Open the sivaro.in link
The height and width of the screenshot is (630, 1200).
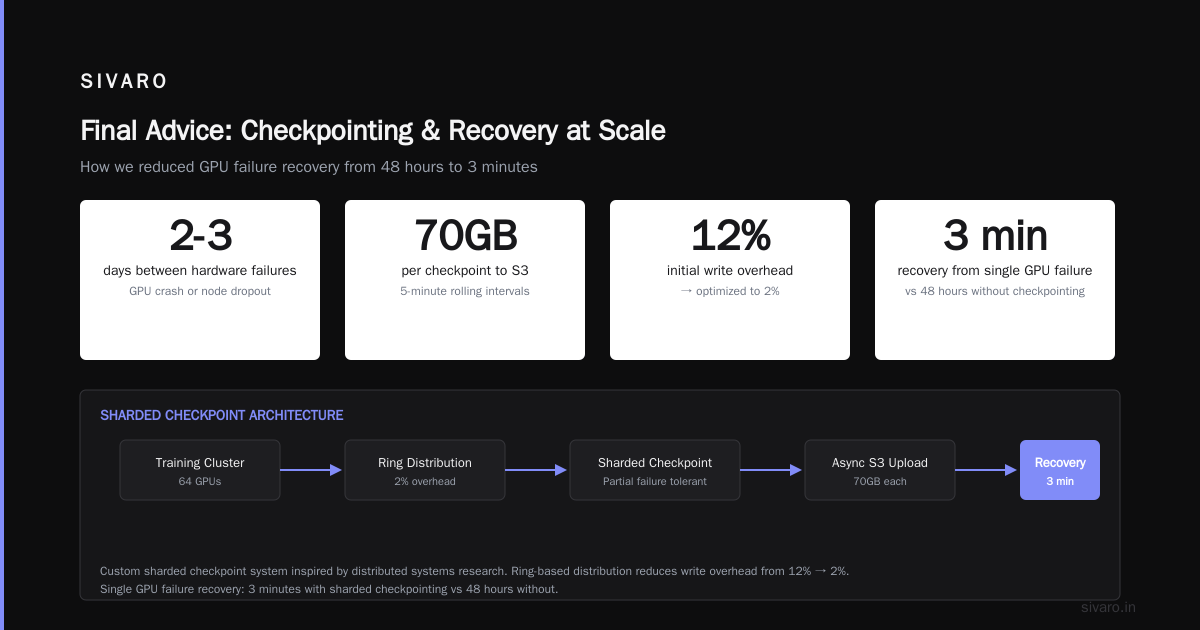(1109, 607)
